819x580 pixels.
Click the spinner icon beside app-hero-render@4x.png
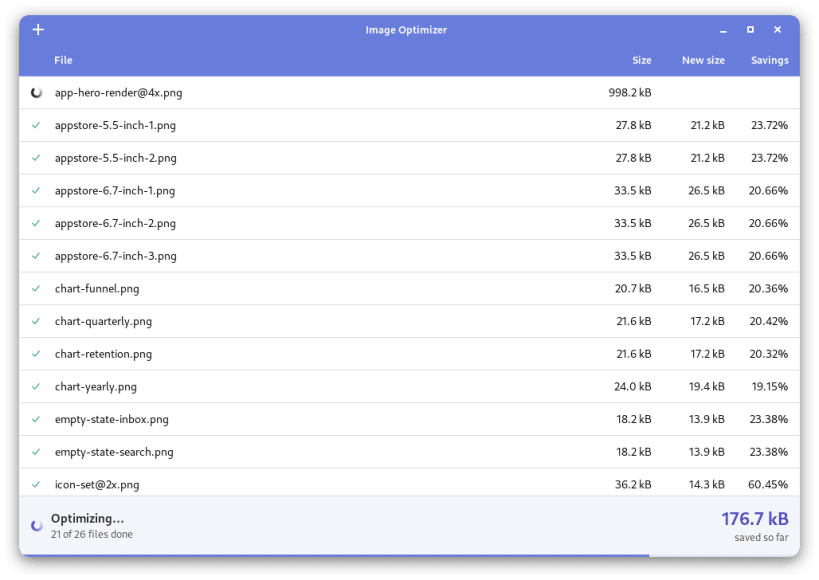pos(37,93)
